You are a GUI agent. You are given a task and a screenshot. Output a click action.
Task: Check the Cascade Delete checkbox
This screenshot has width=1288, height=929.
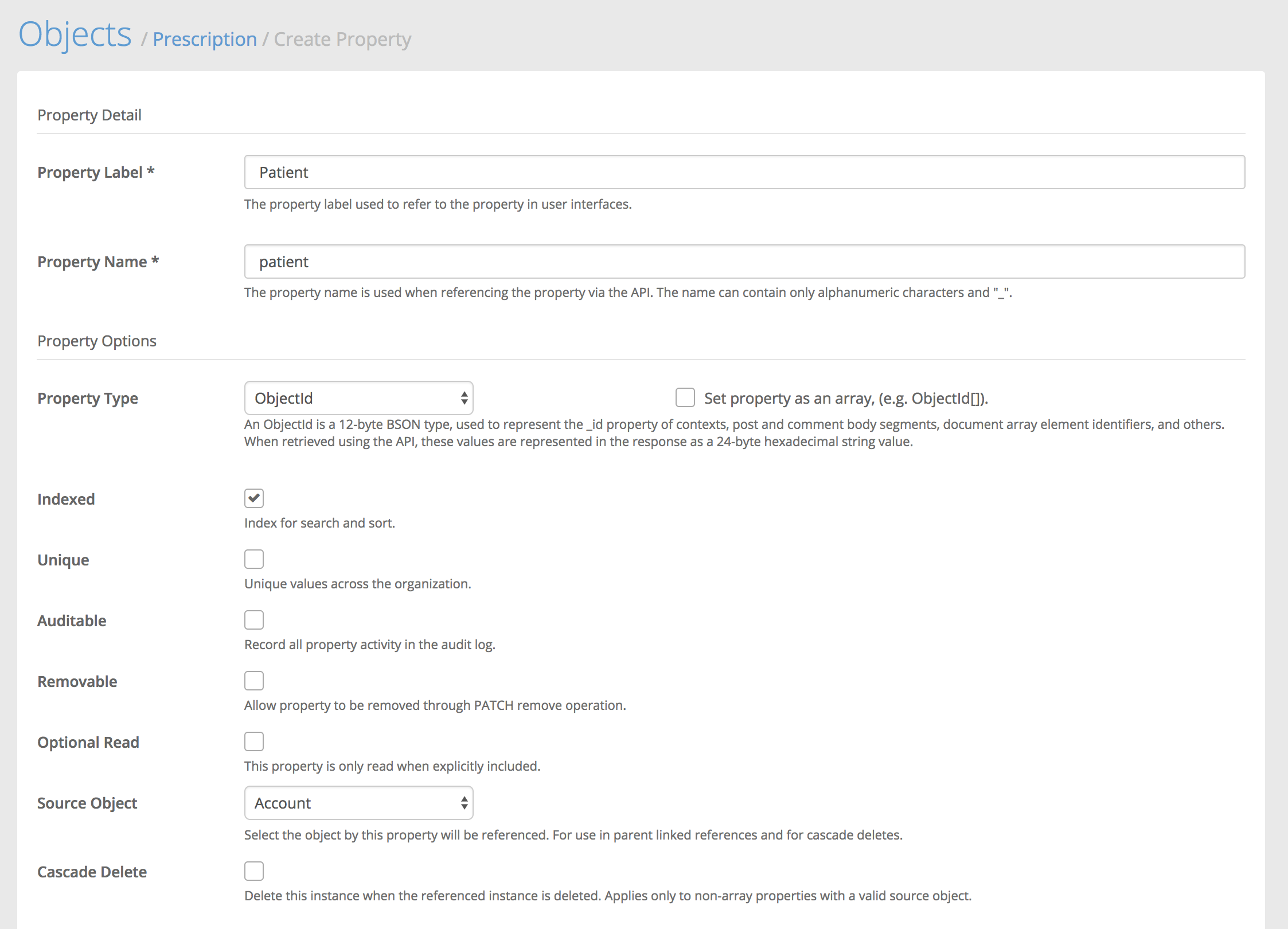(x=254, y=871)
